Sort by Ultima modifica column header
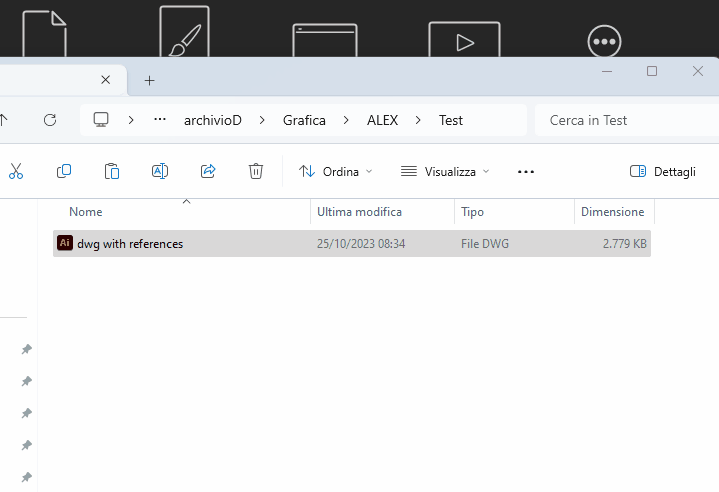 [360, 212]
